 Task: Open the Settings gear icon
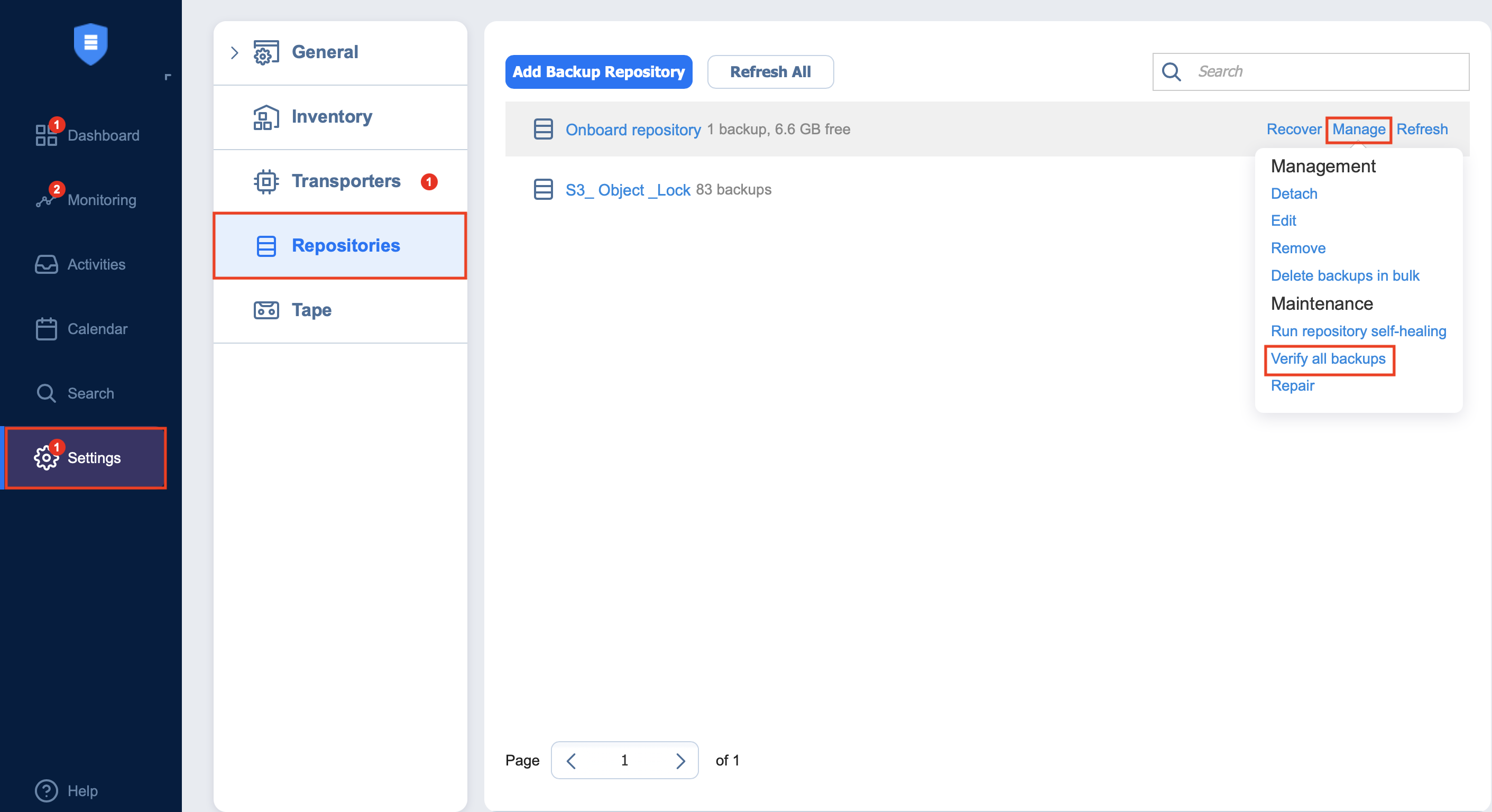pos(47,458)
